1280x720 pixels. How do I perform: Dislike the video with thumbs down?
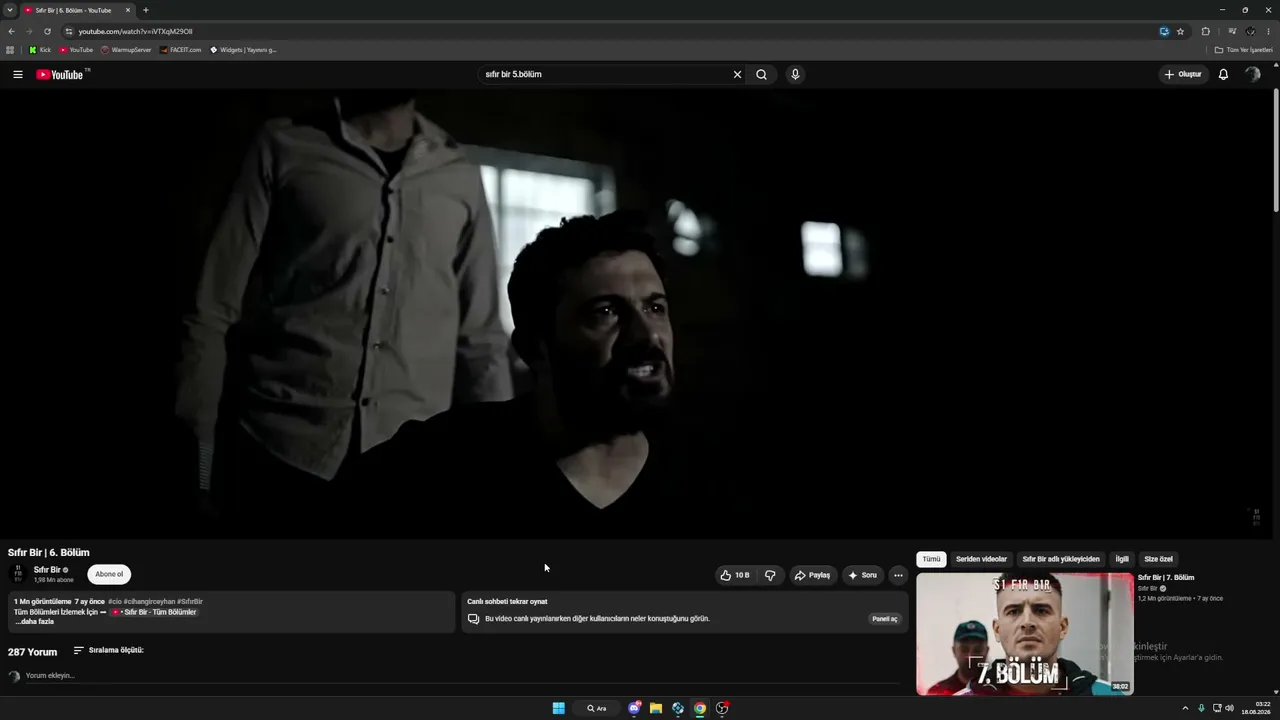[x=770, y=575]
